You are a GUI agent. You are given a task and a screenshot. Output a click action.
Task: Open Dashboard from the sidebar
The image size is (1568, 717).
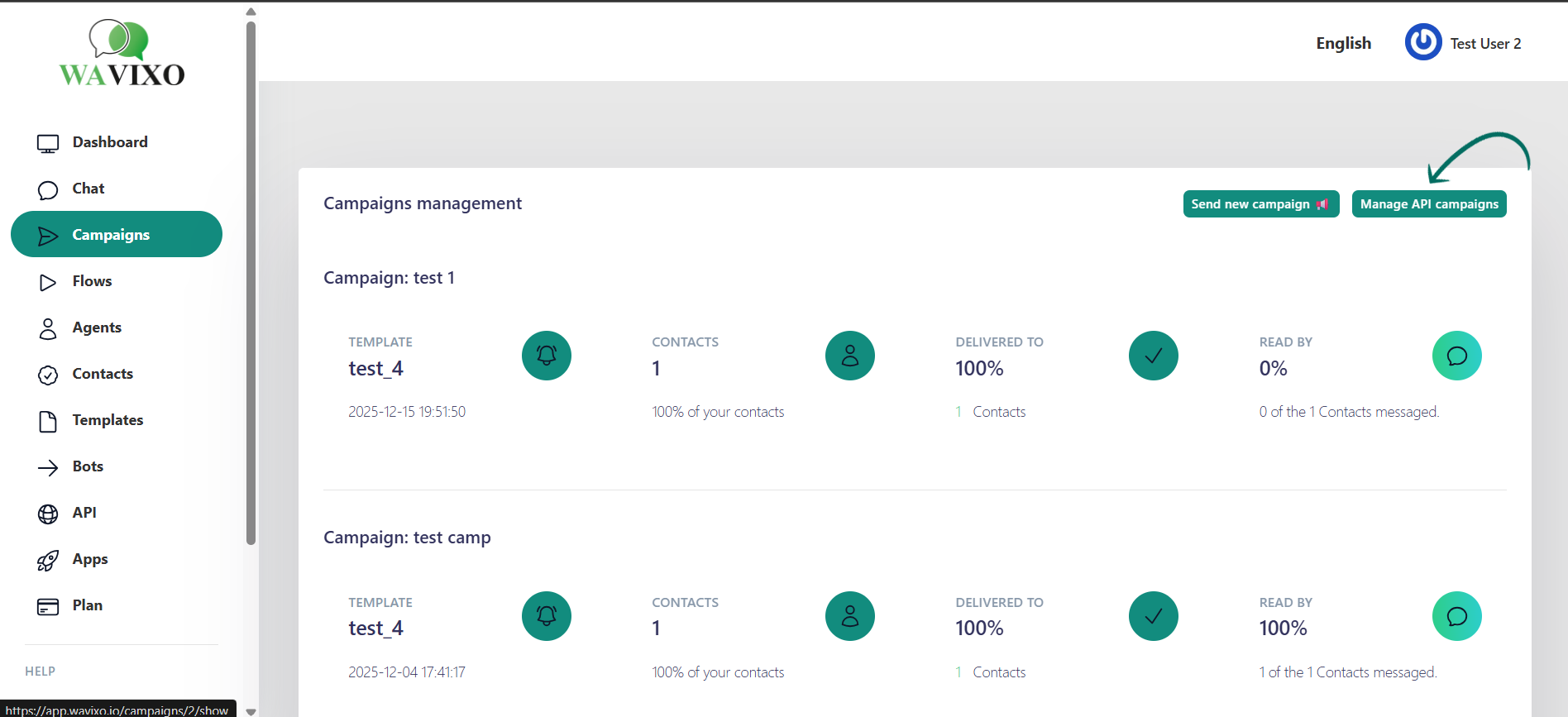click(109, 142)
